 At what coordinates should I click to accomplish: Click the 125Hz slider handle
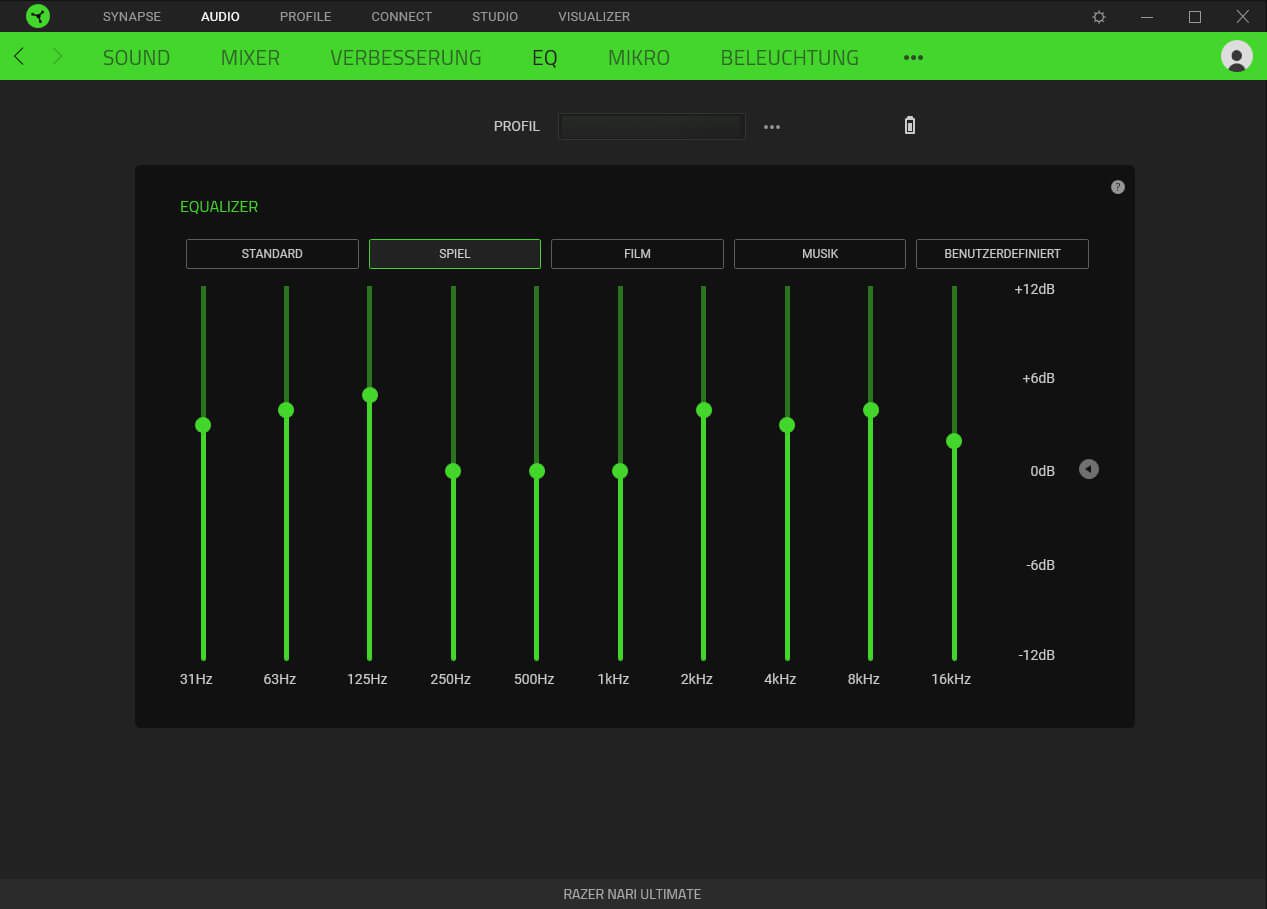coord(370,395)
